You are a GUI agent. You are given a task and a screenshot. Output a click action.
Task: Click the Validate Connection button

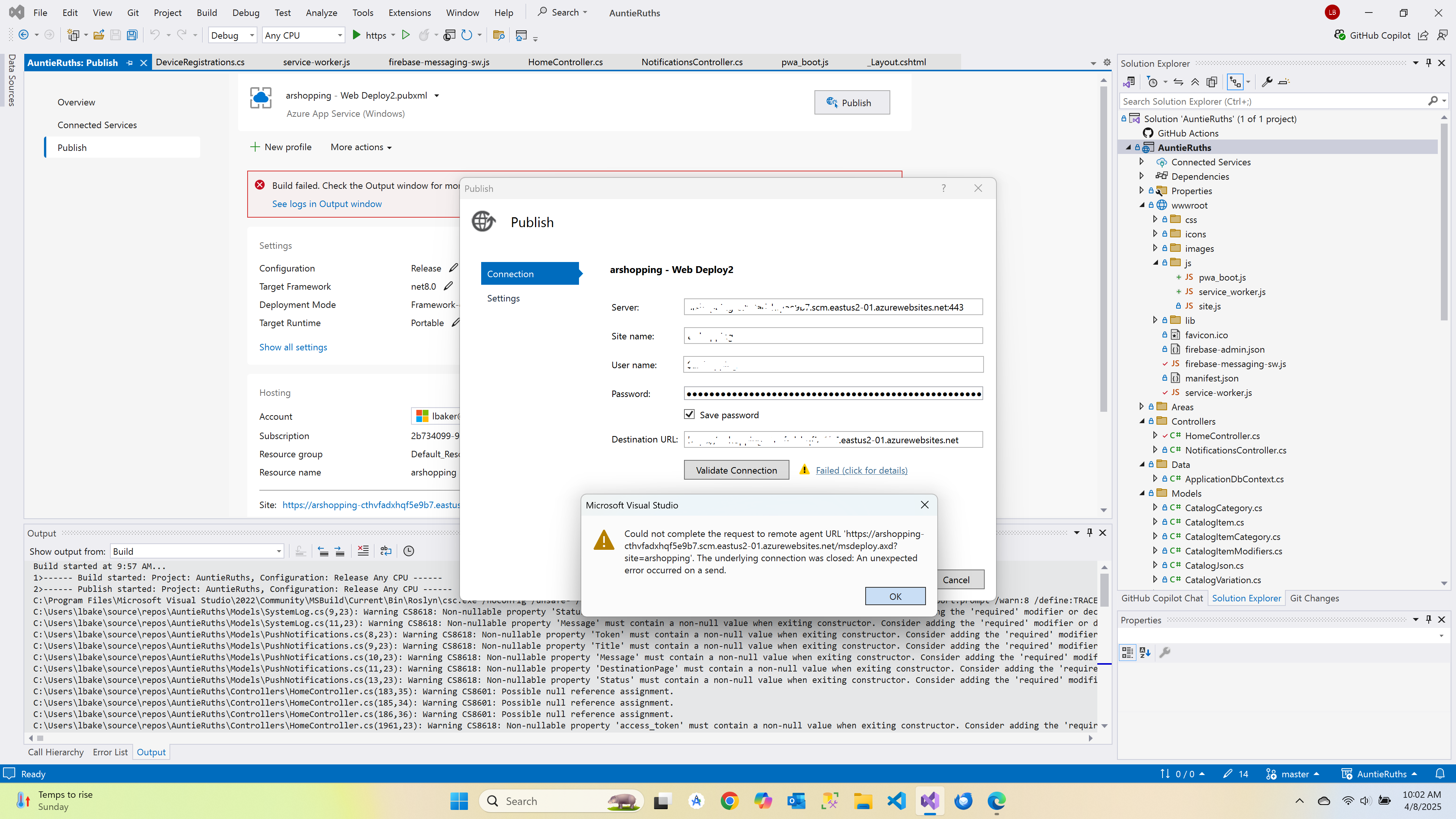pyautogui.click(x=736, y=470)
